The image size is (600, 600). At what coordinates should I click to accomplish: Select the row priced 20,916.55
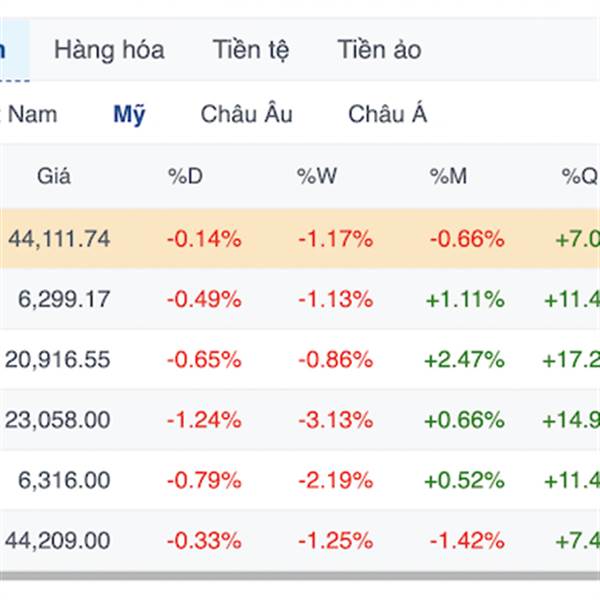pyautogui.click(x=300, y=359)
